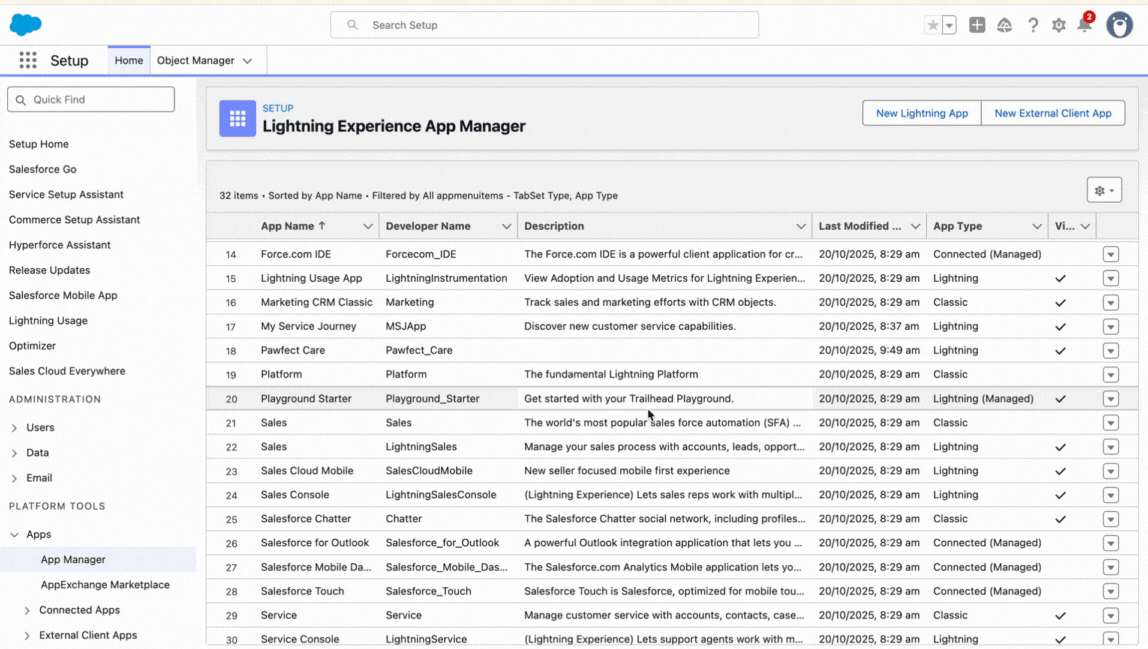Open Global Actions plus icon
This screenshot has width=1148, height=649.
coord(977,26)
